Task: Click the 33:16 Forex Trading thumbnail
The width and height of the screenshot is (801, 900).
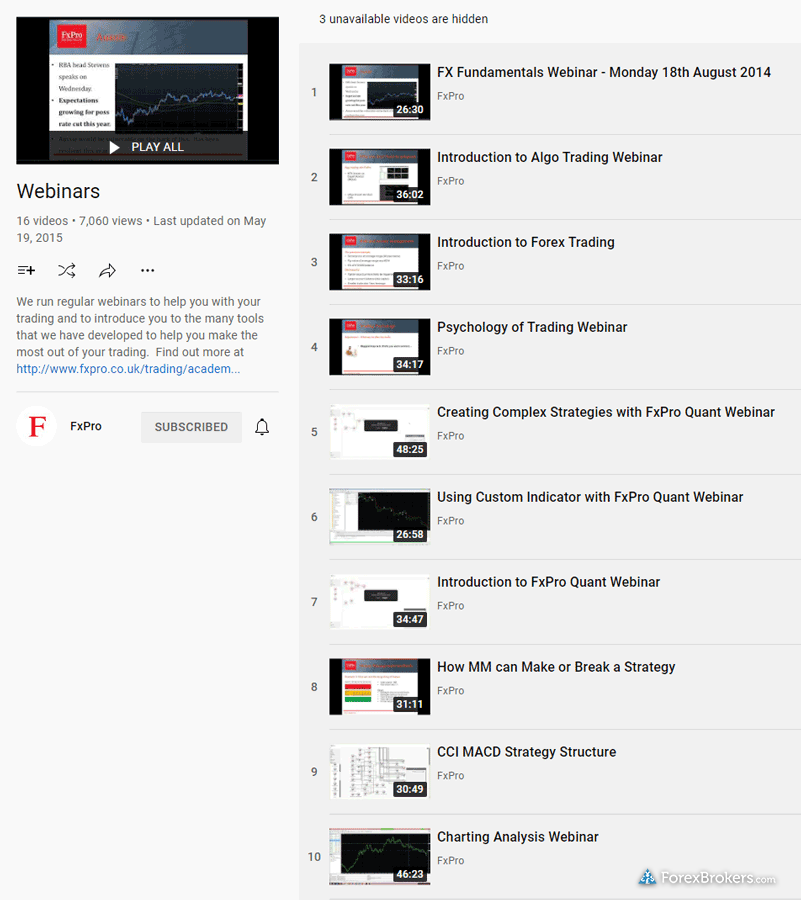Action: (380, 262)
